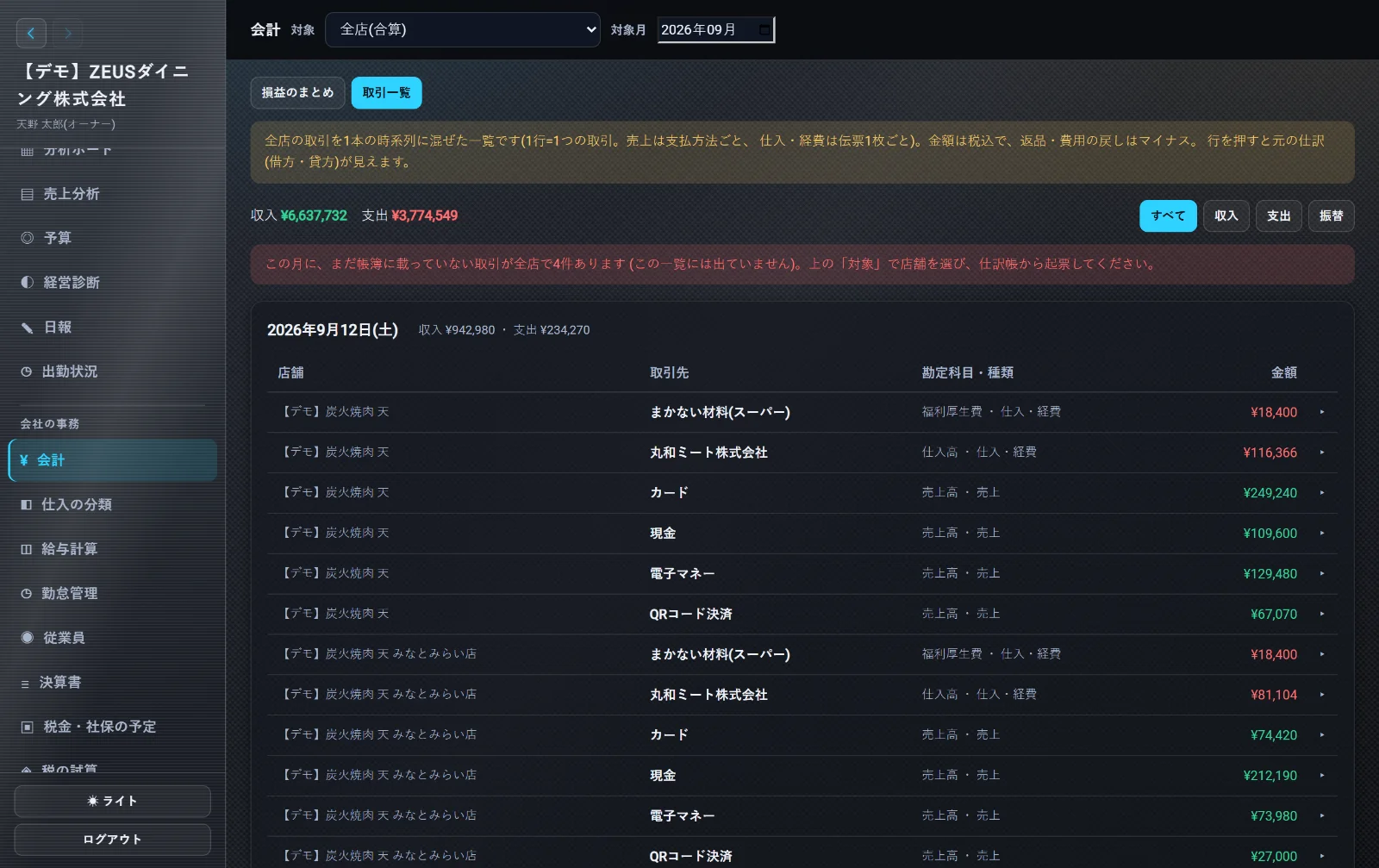Image resolution: width=1379 pixels, height=868 pixels.
Task: Open 売上分析 from the sidebar
Action: tap(112, 194)
